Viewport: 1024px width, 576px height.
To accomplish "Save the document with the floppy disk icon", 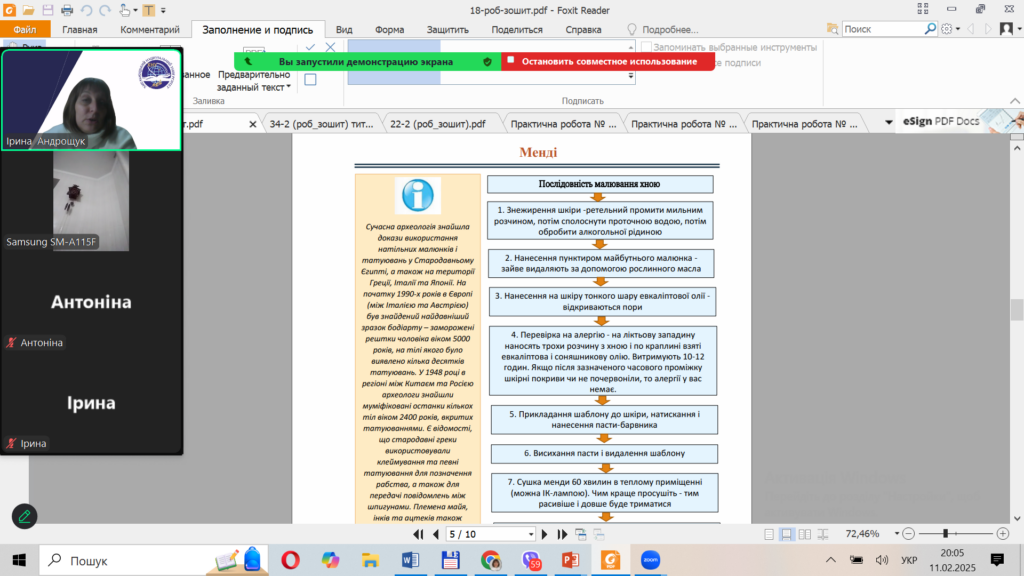I will click(48, 10).
